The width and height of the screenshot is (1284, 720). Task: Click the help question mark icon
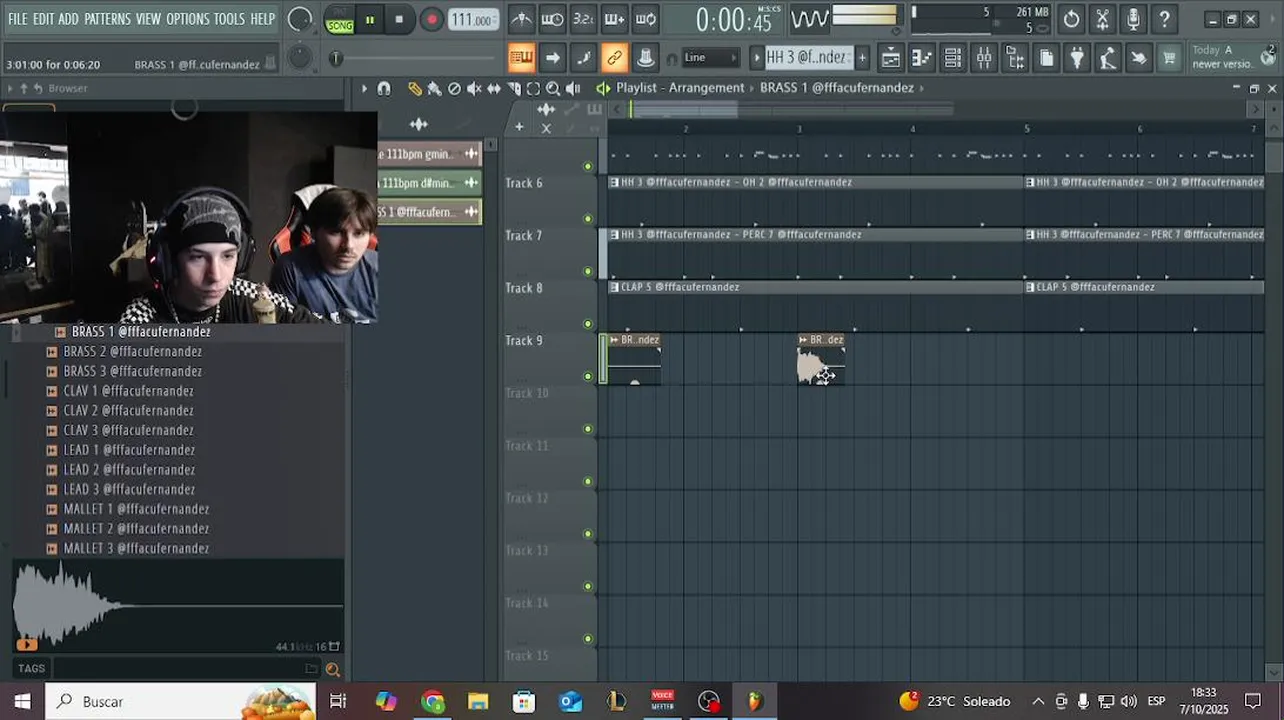(1164, 19)
